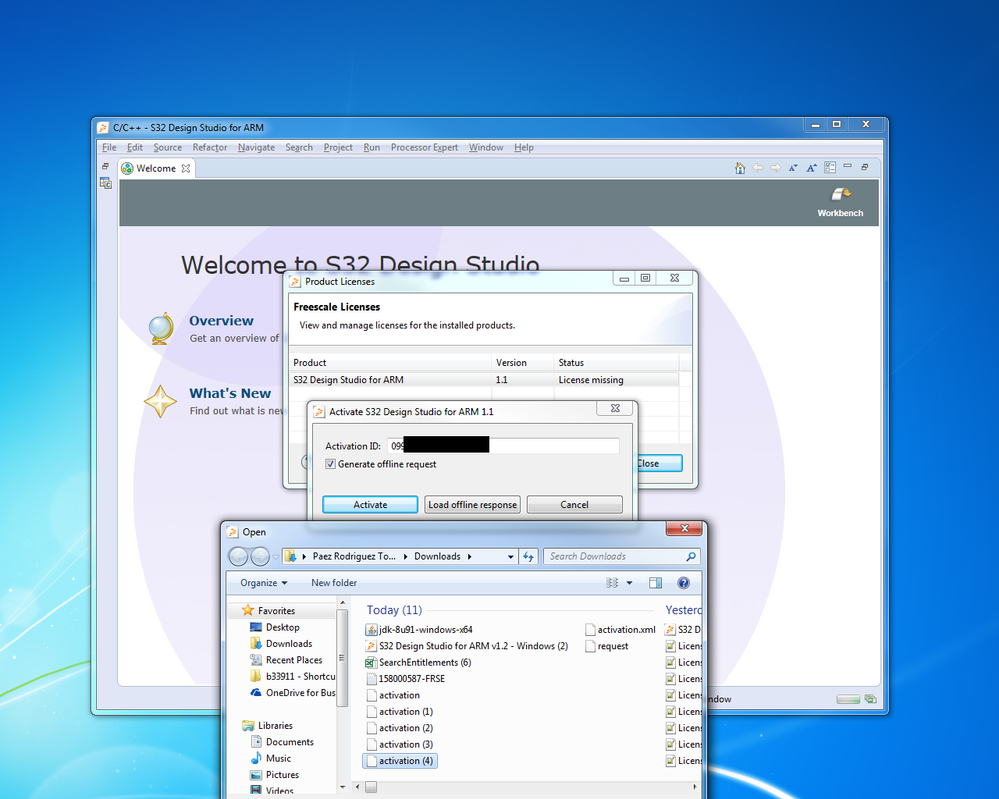This screenshot has height=799, width=999.
Task: Expand the arrow before Paez Rodriguez in path
Action: (304, 557)
